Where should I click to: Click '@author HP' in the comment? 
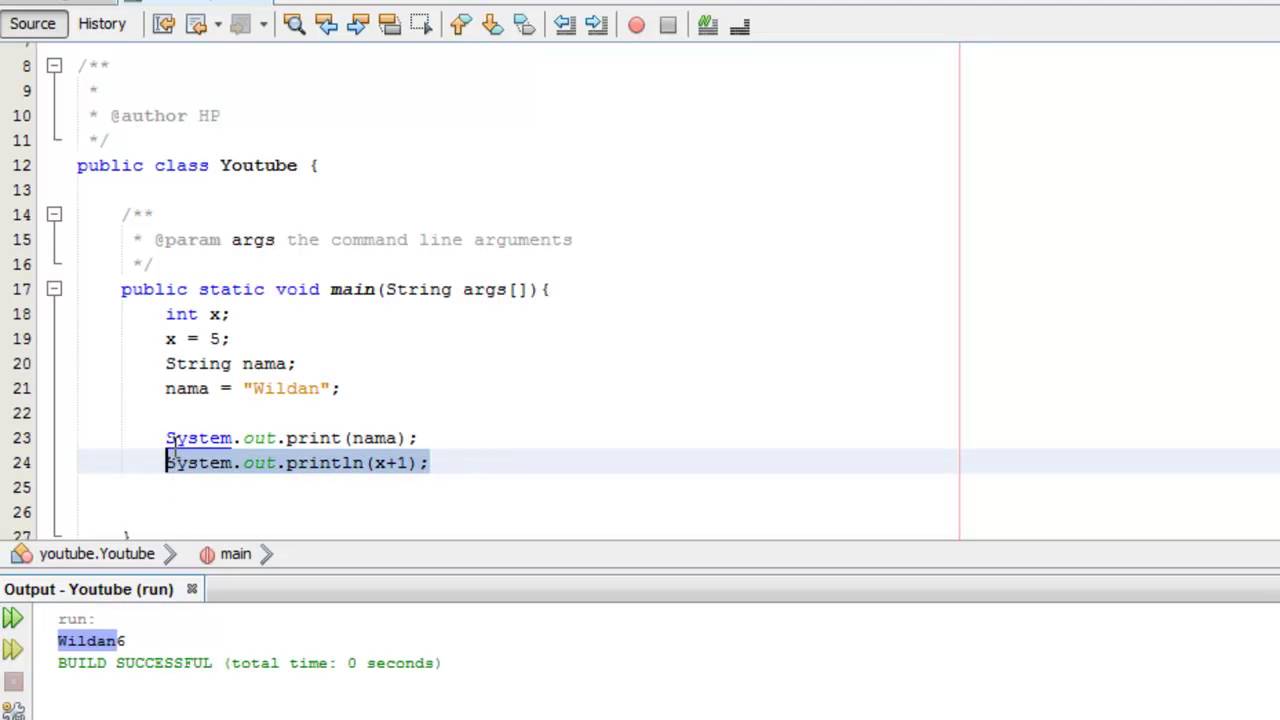pyautogui.click(x=165, y=116)
